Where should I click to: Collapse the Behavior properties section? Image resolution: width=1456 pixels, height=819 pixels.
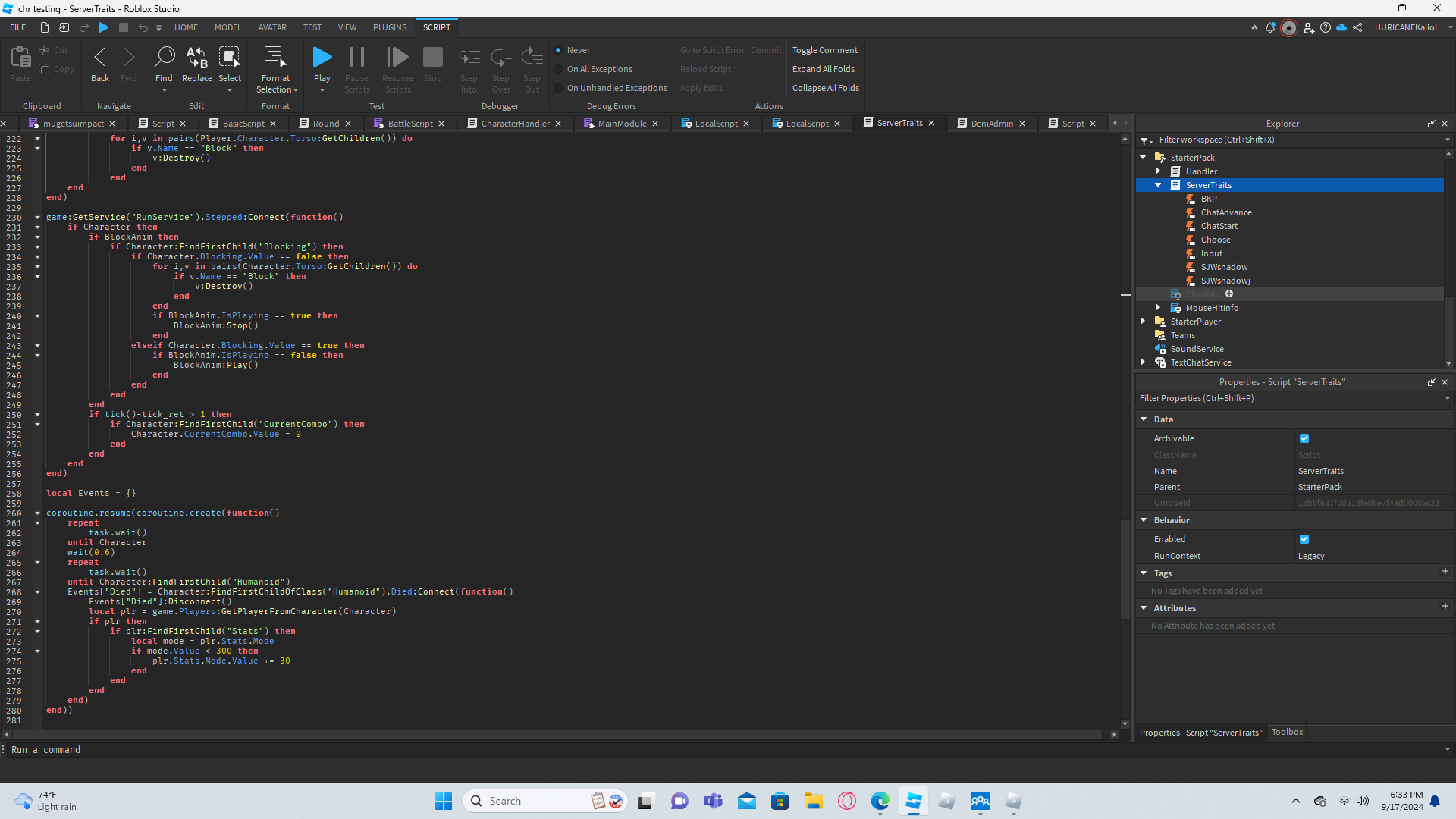(x=1144, y=520)
